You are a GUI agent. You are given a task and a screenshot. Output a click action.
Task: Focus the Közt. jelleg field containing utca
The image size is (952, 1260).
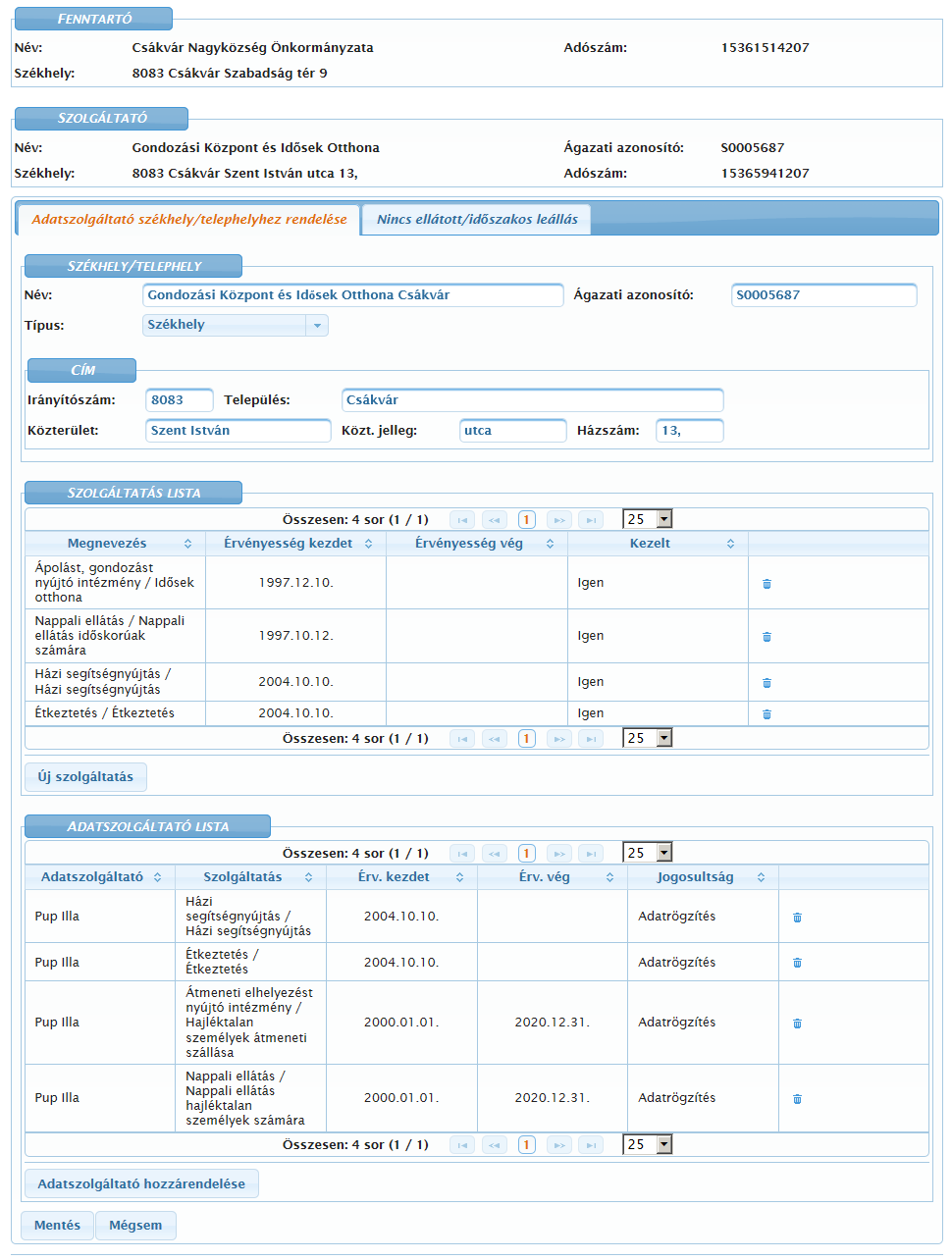coord(513,431)
